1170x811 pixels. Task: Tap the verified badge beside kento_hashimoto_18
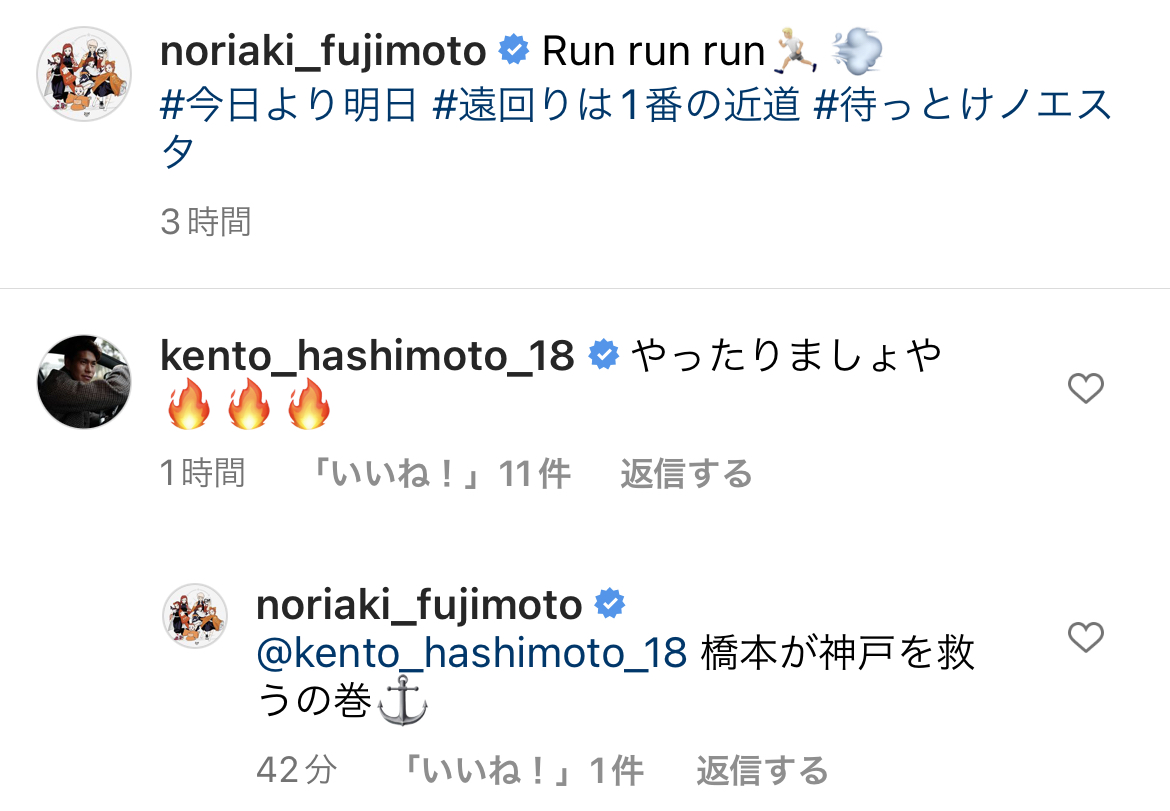[603, 356]
